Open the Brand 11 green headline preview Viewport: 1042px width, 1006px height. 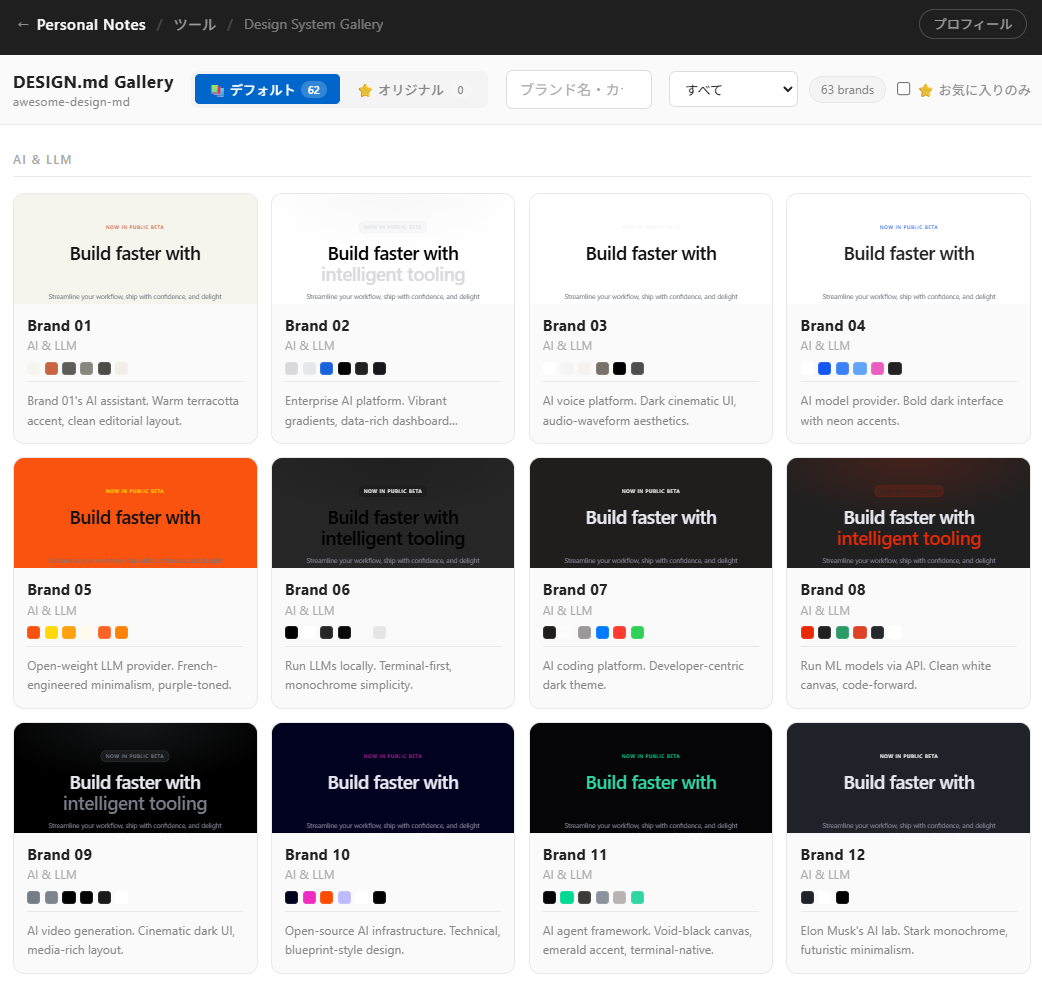coord(651,778)
